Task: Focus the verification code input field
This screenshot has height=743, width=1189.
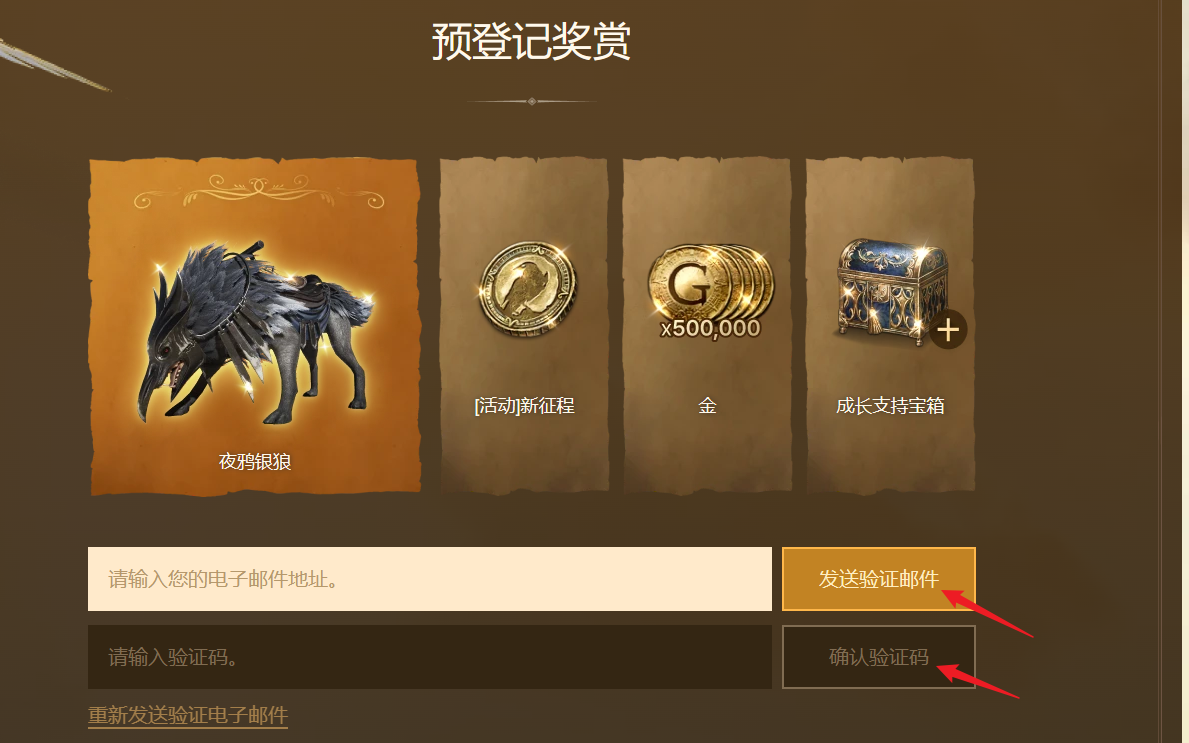Action: click(x=430, y=657)
